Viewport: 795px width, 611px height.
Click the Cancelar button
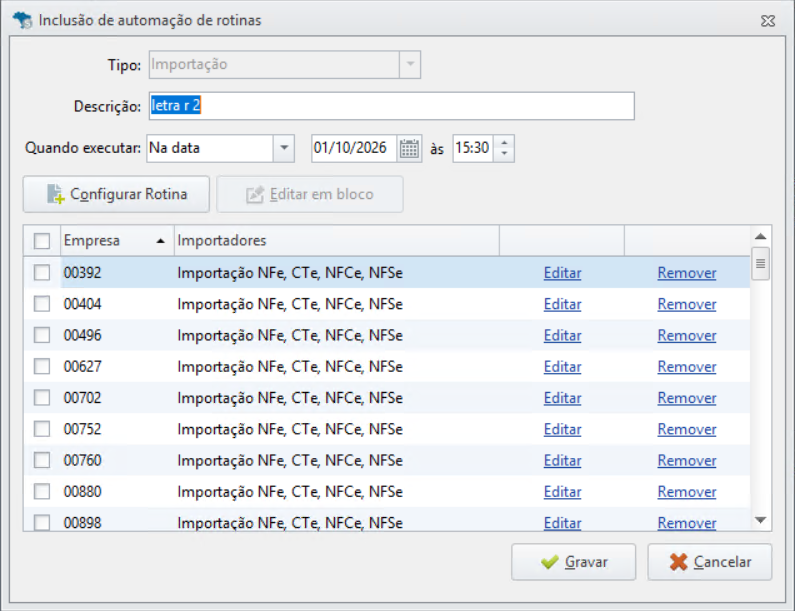click(710, 562)
